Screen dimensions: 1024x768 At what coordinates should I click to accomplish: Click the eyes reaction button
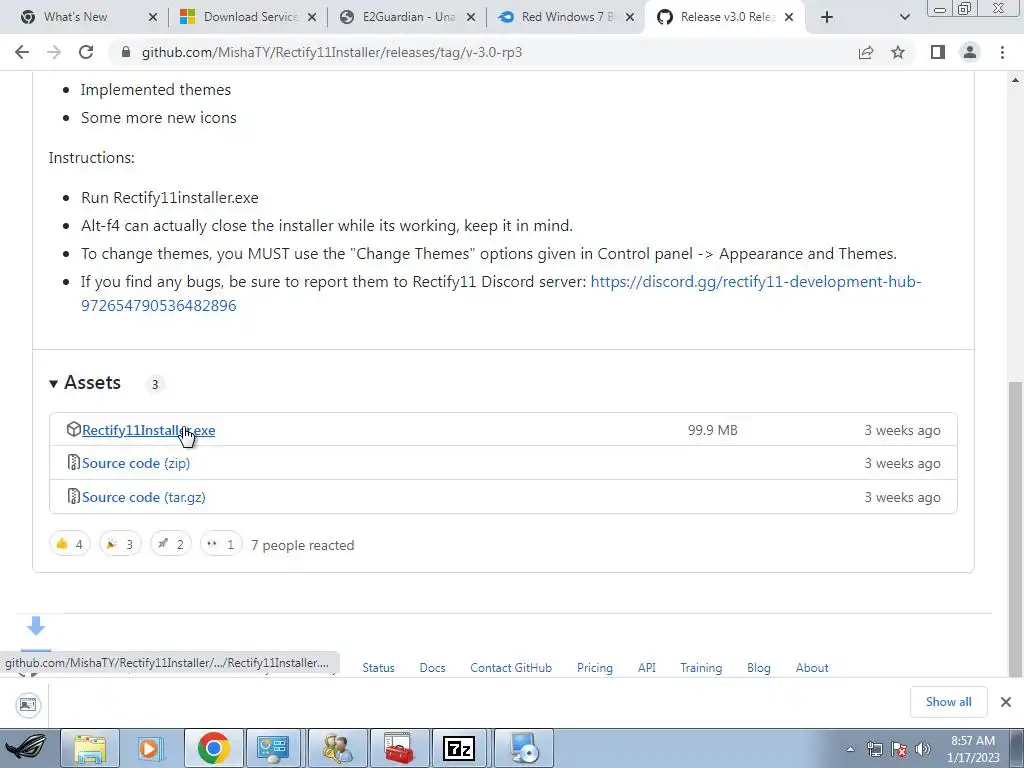[221, 544]
